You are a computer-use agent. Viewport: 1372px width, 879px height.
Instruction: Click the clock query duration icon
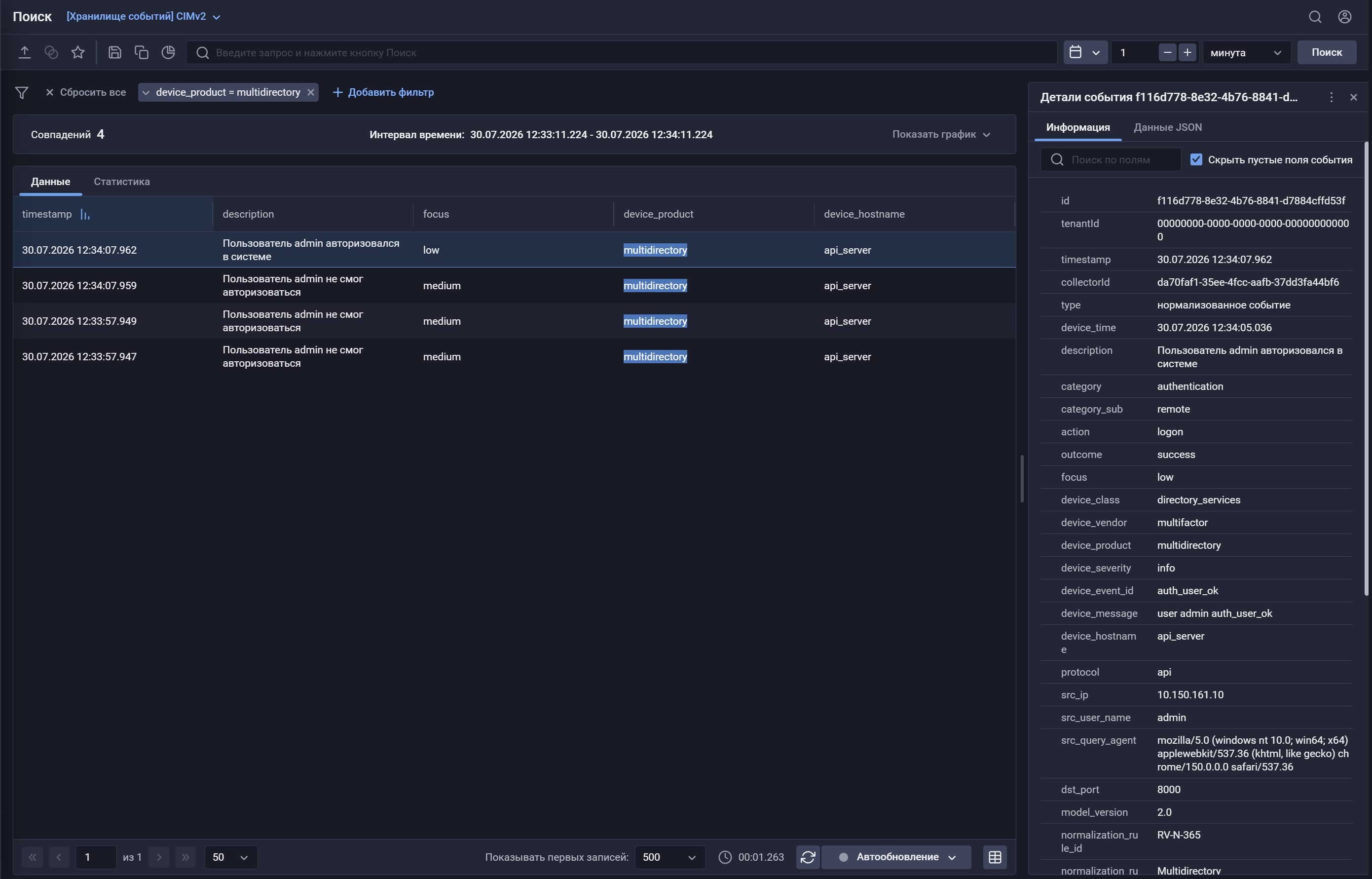[725, 857]
